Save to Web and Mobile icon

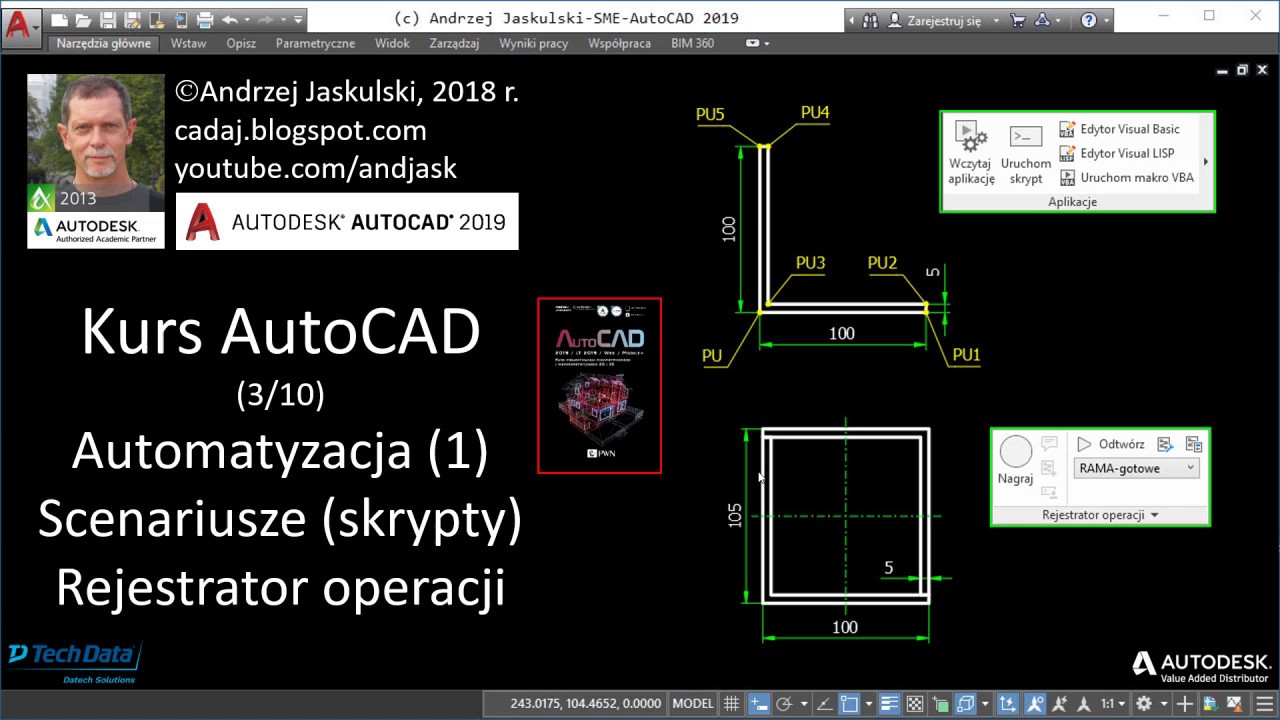tap(181, 20)
